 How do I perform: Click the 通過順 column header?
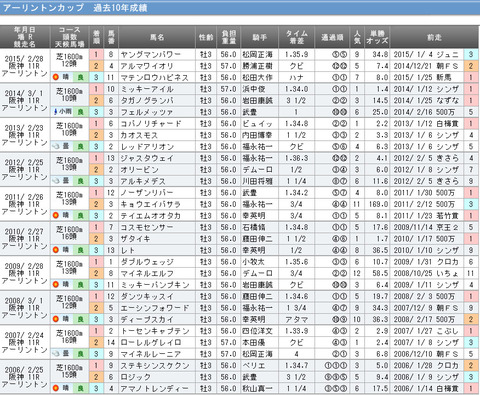332,37
